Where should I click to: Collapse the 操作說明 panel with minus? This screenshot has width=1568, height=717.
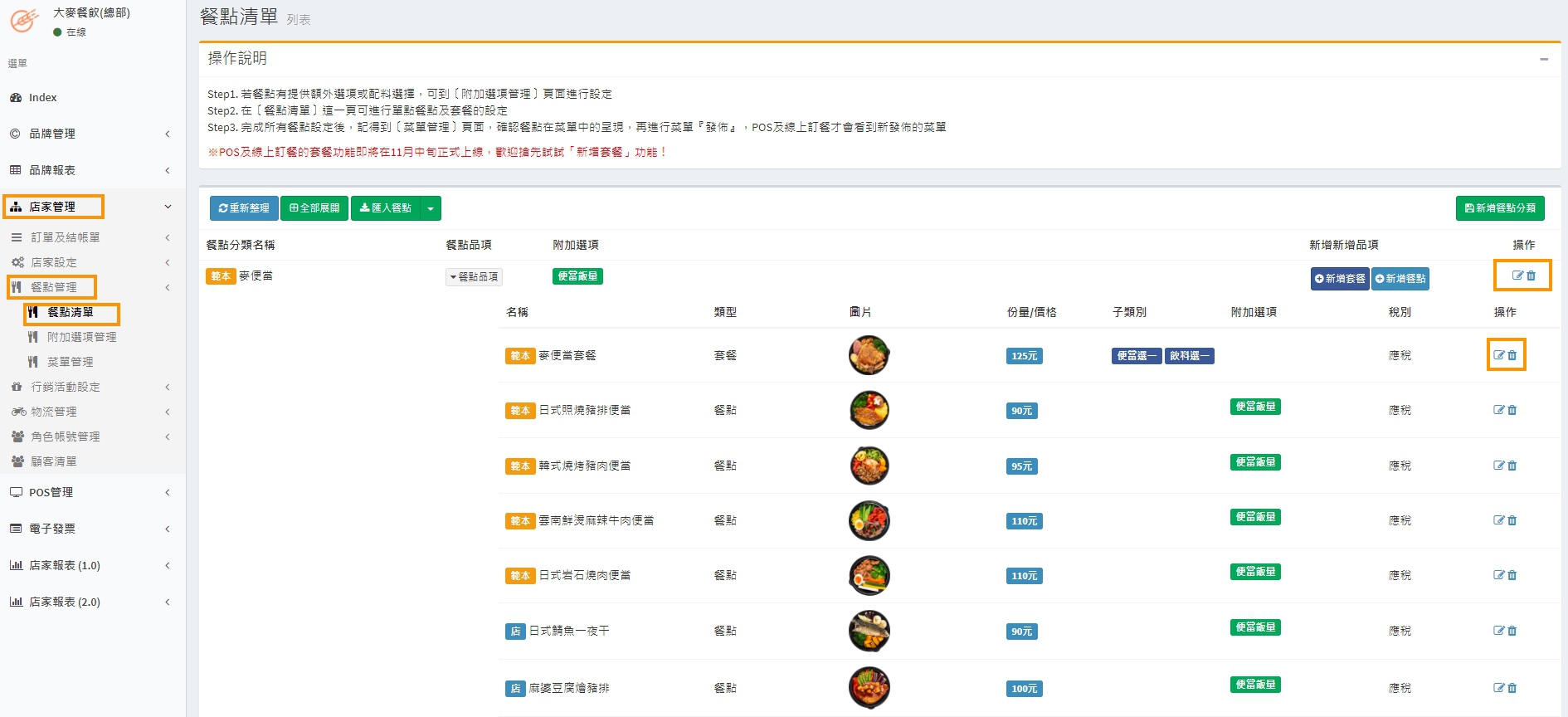tap(1544, 59)
